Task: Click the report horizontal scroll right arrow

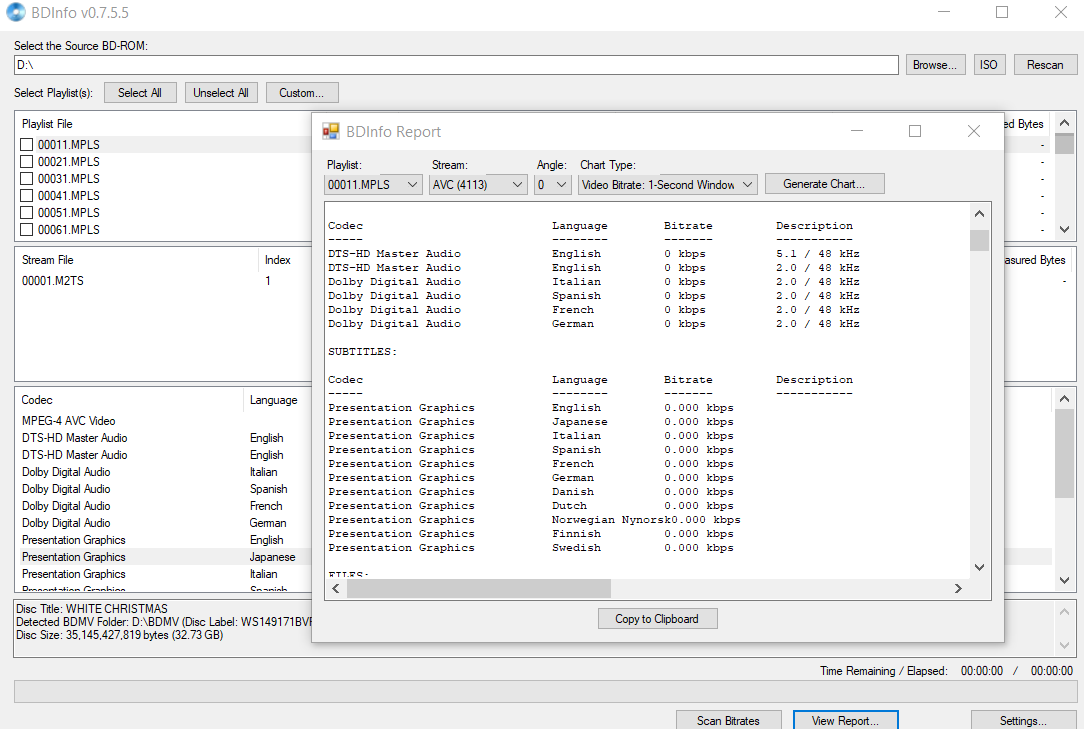Action: [x=958, y=589]
